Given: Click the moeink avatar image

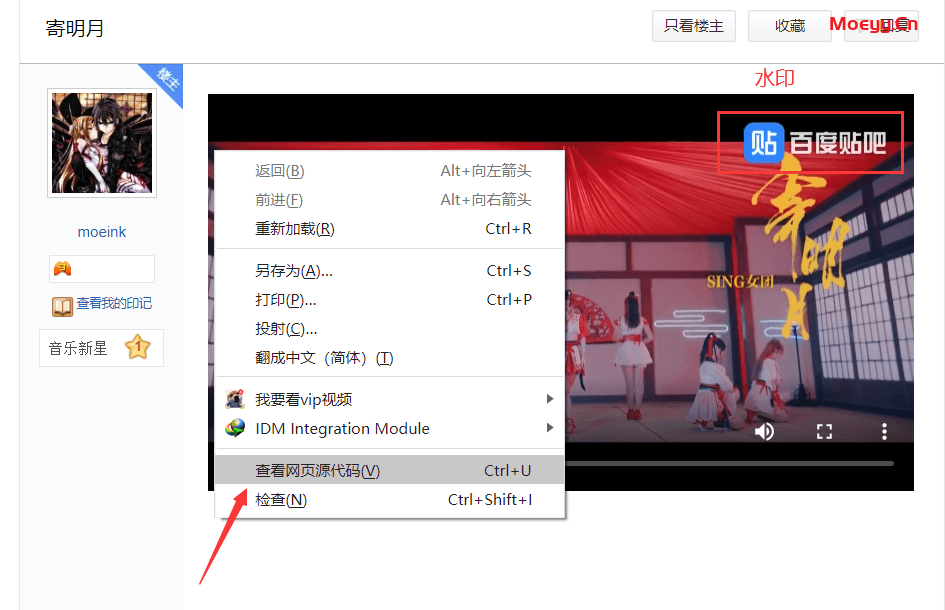Looking at the screenshot, I should (102, 142).
